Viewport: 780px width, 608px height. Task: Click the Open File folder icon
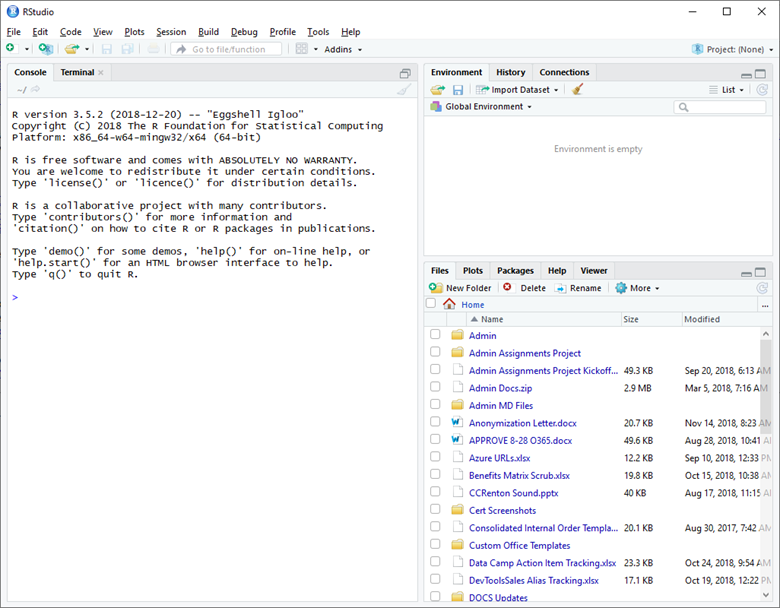pos(72,49)
